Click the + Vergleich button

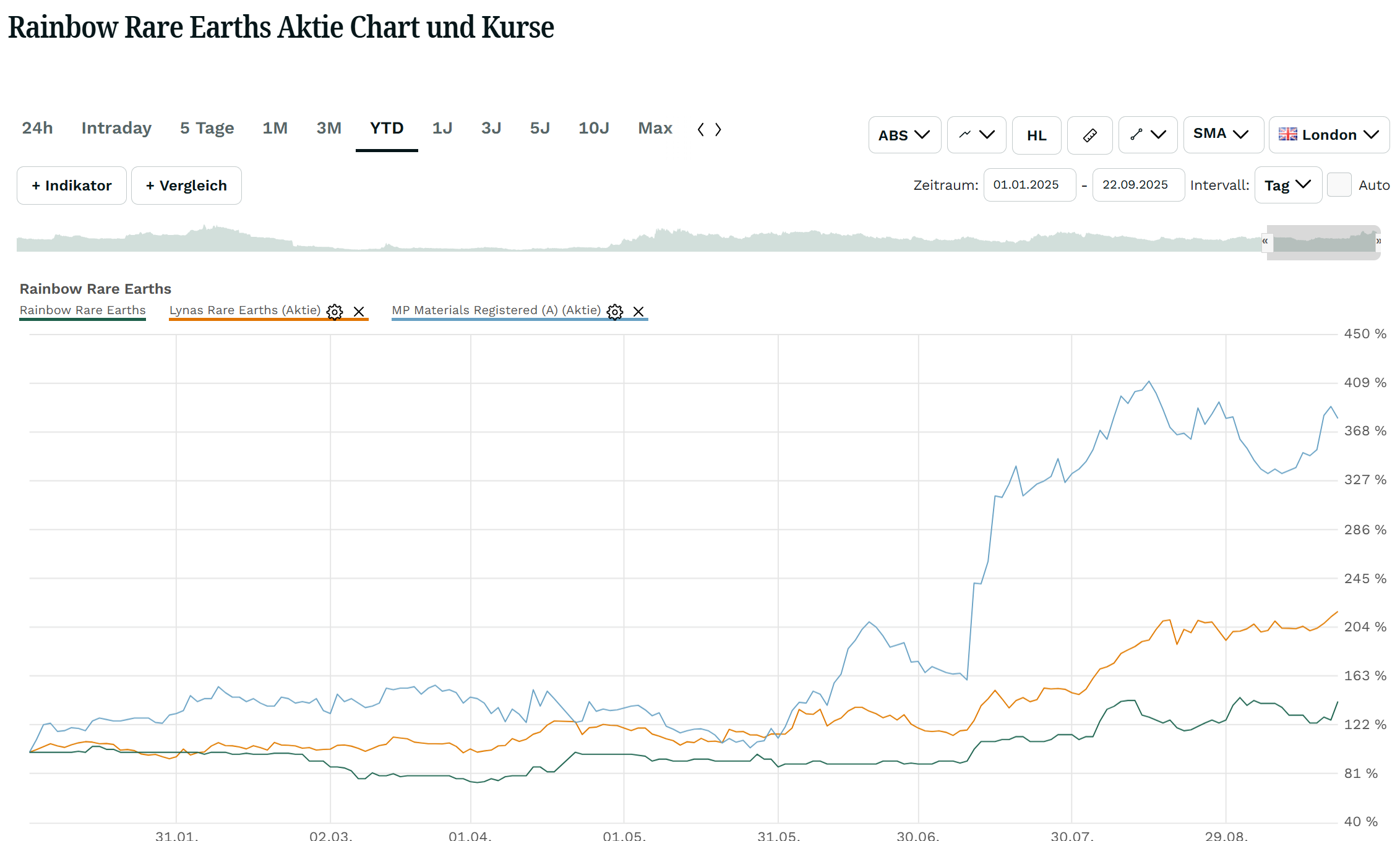click(186, 186)
